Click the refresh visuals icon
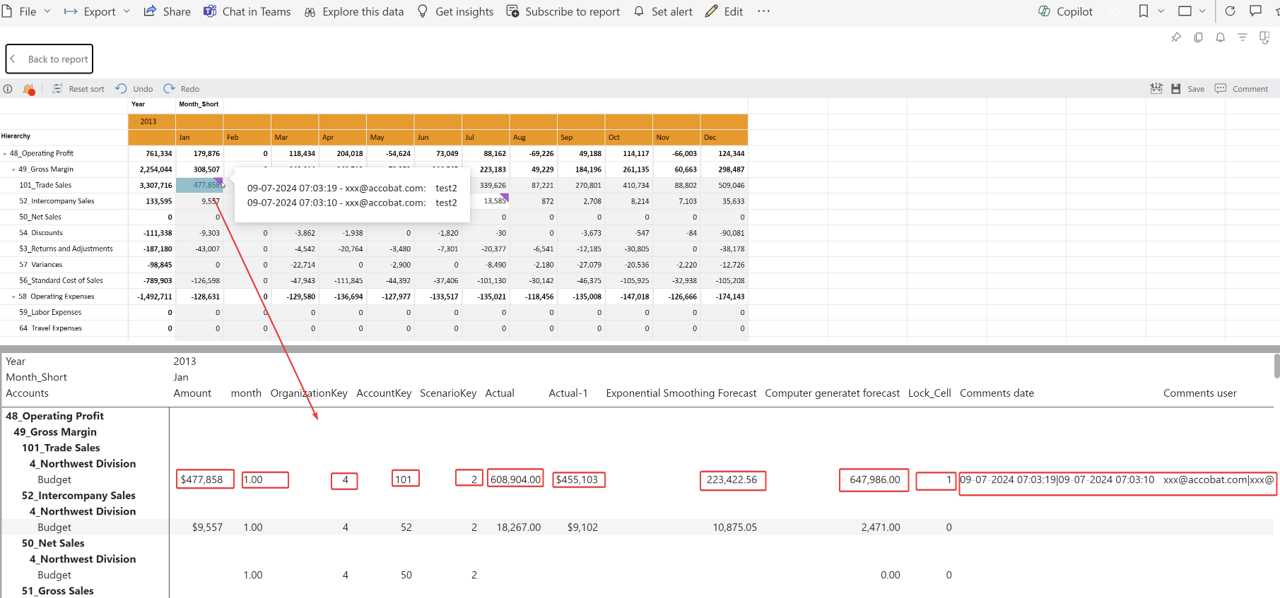 (x=1230, y=12)
